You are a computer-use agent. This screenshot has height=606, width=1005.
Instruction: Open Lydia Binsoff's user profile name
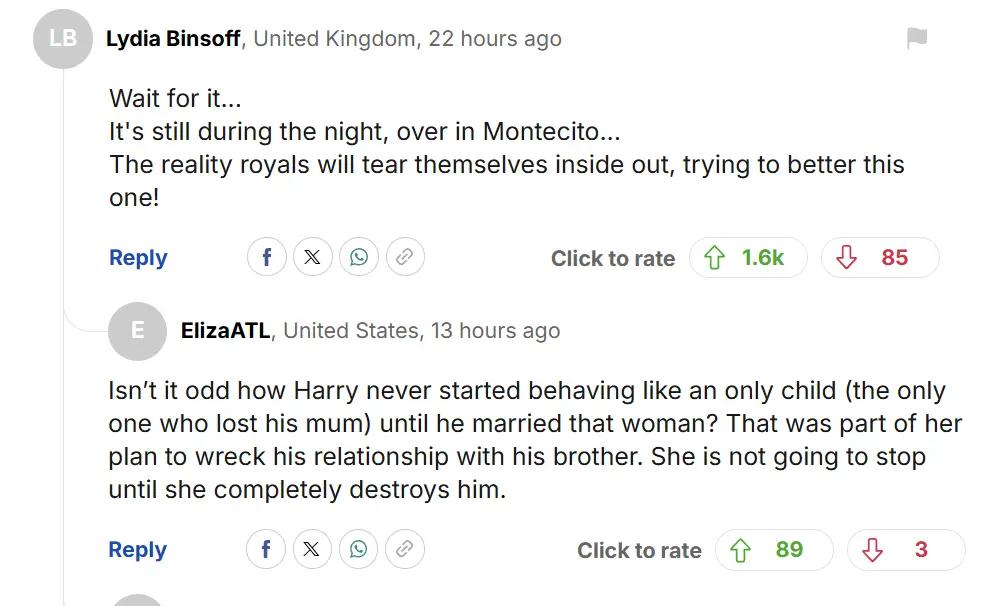(173, 39)
